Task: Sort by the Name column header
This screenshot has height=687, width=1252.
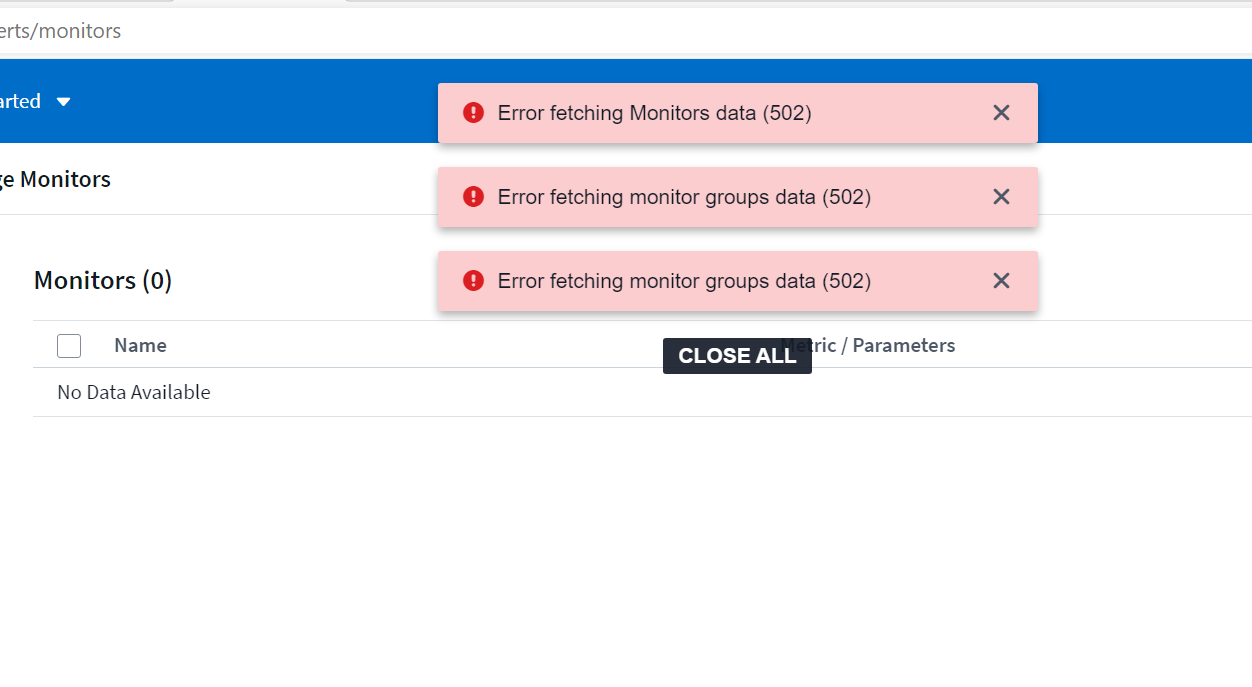Action: pos(140,346)
